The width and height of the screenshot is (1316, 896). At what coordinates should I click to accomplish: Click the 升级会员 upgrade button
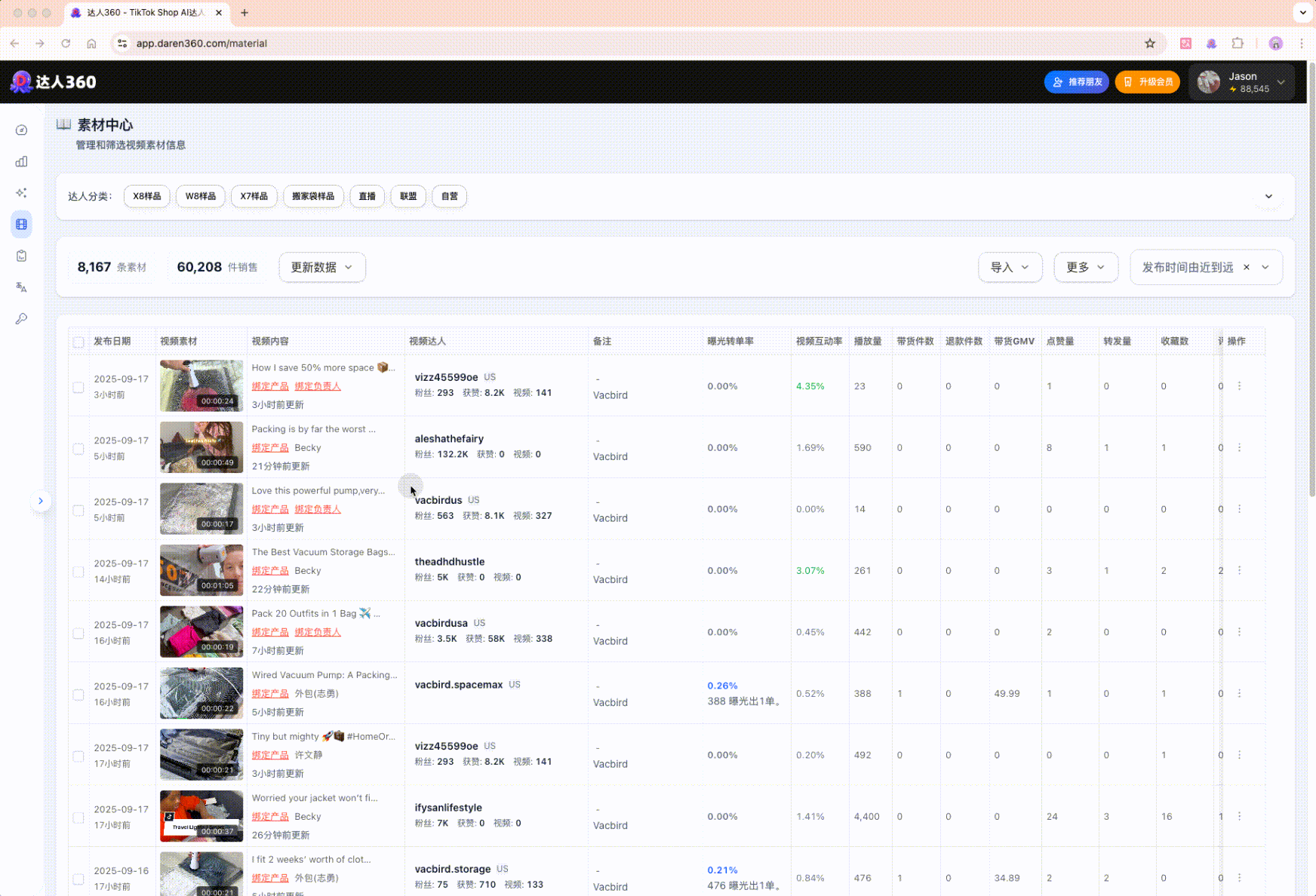point(1147,82)
